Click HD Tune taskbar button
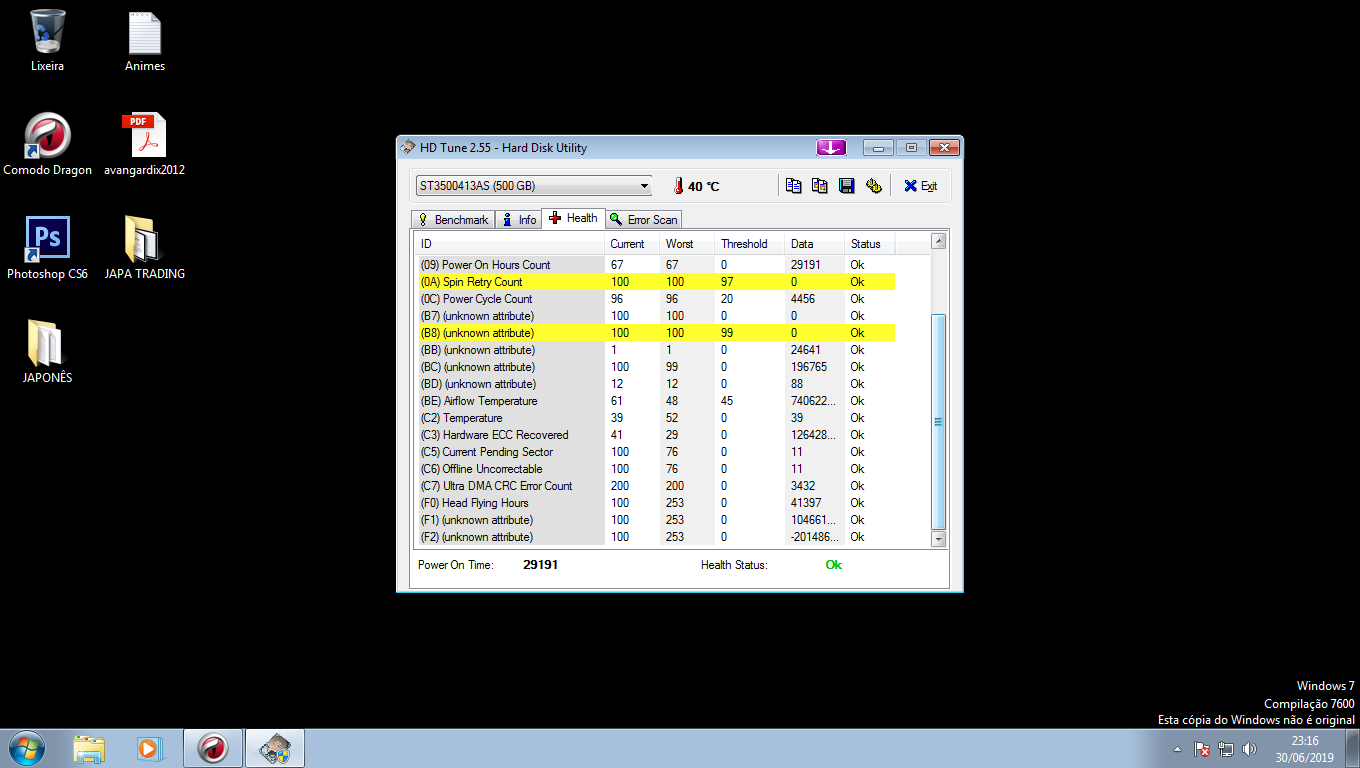The image size is (1360, 768). coord(275,748)
